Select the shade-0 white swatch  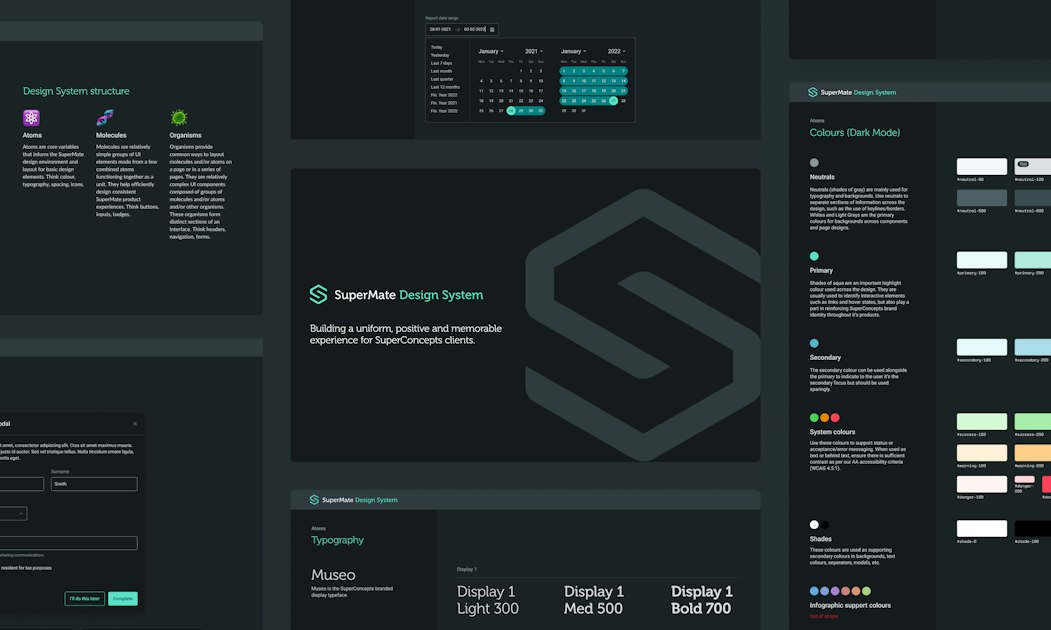point(981,529)
